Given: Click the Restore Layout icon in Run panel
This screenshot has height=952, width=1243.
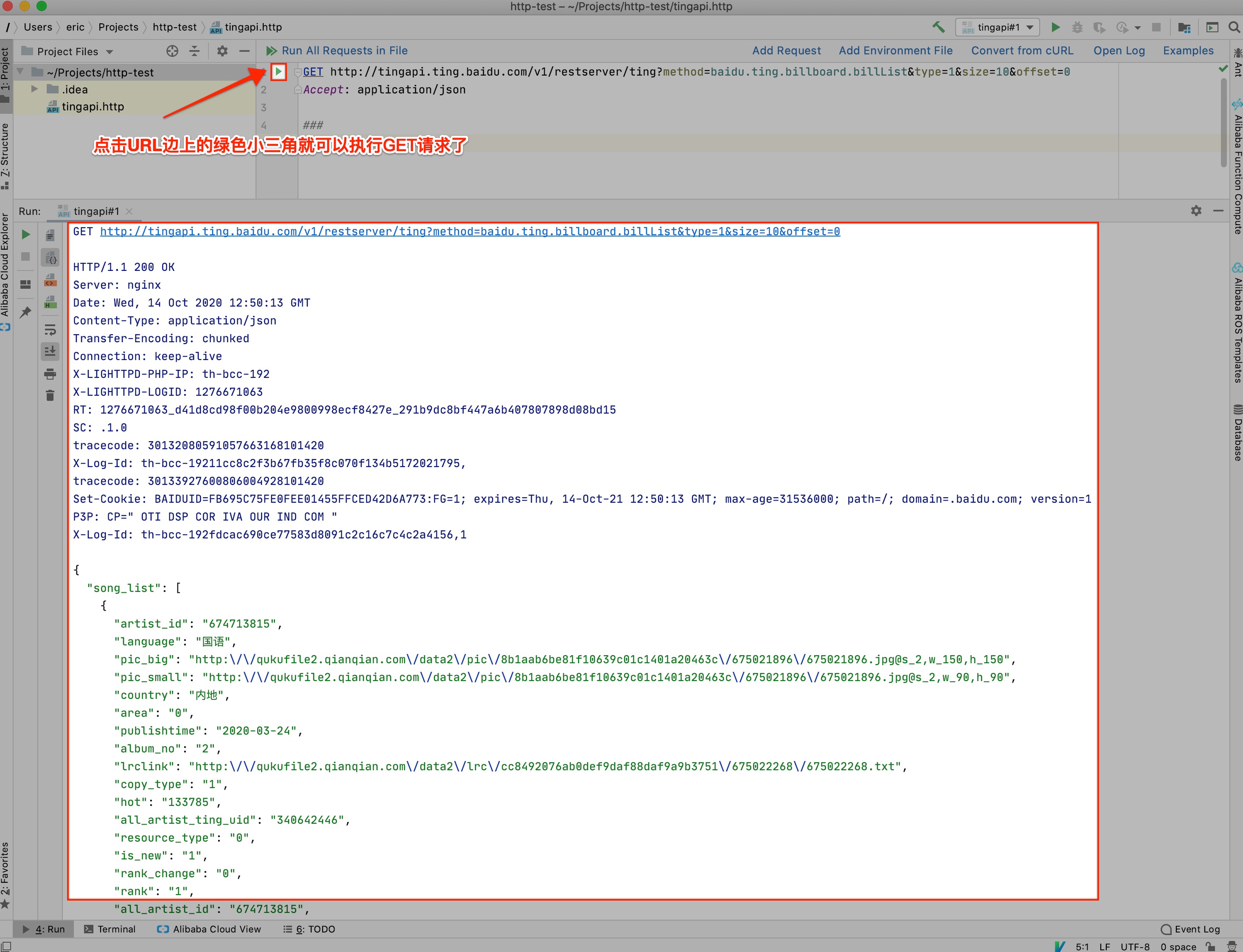Looking at the screenshot, I should coord(25,284).
